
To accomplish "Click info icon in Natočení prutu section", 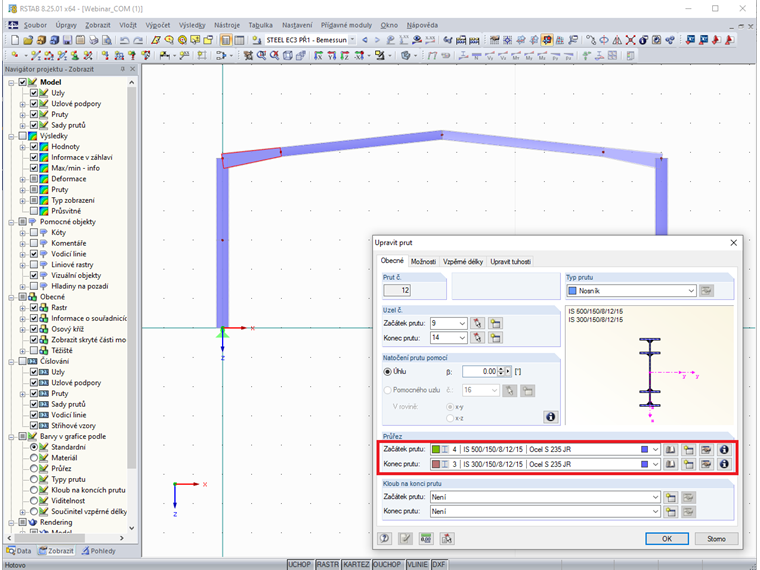I will (550, 416).
